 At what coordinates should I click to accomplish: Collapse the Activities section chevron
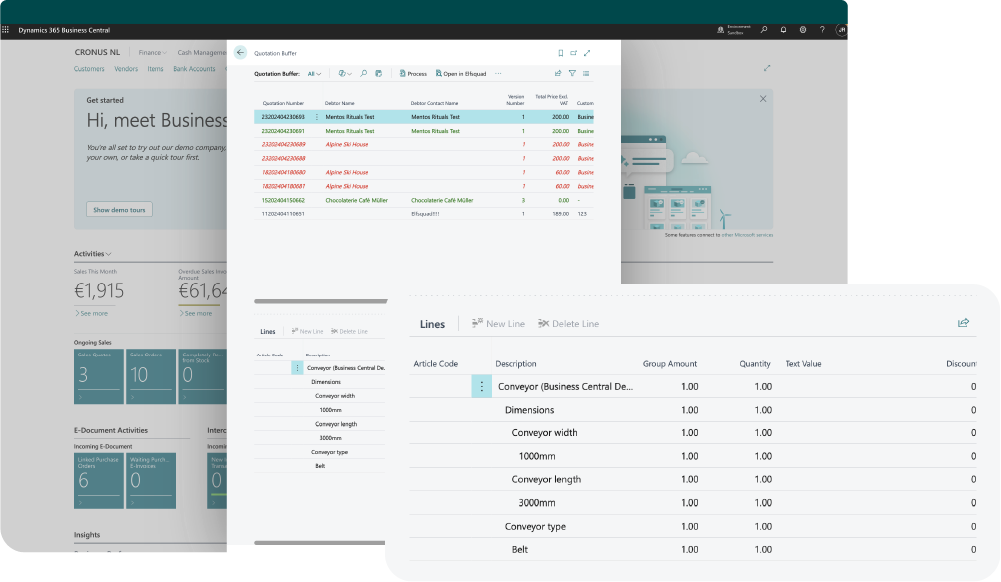[x=107, y=252]
